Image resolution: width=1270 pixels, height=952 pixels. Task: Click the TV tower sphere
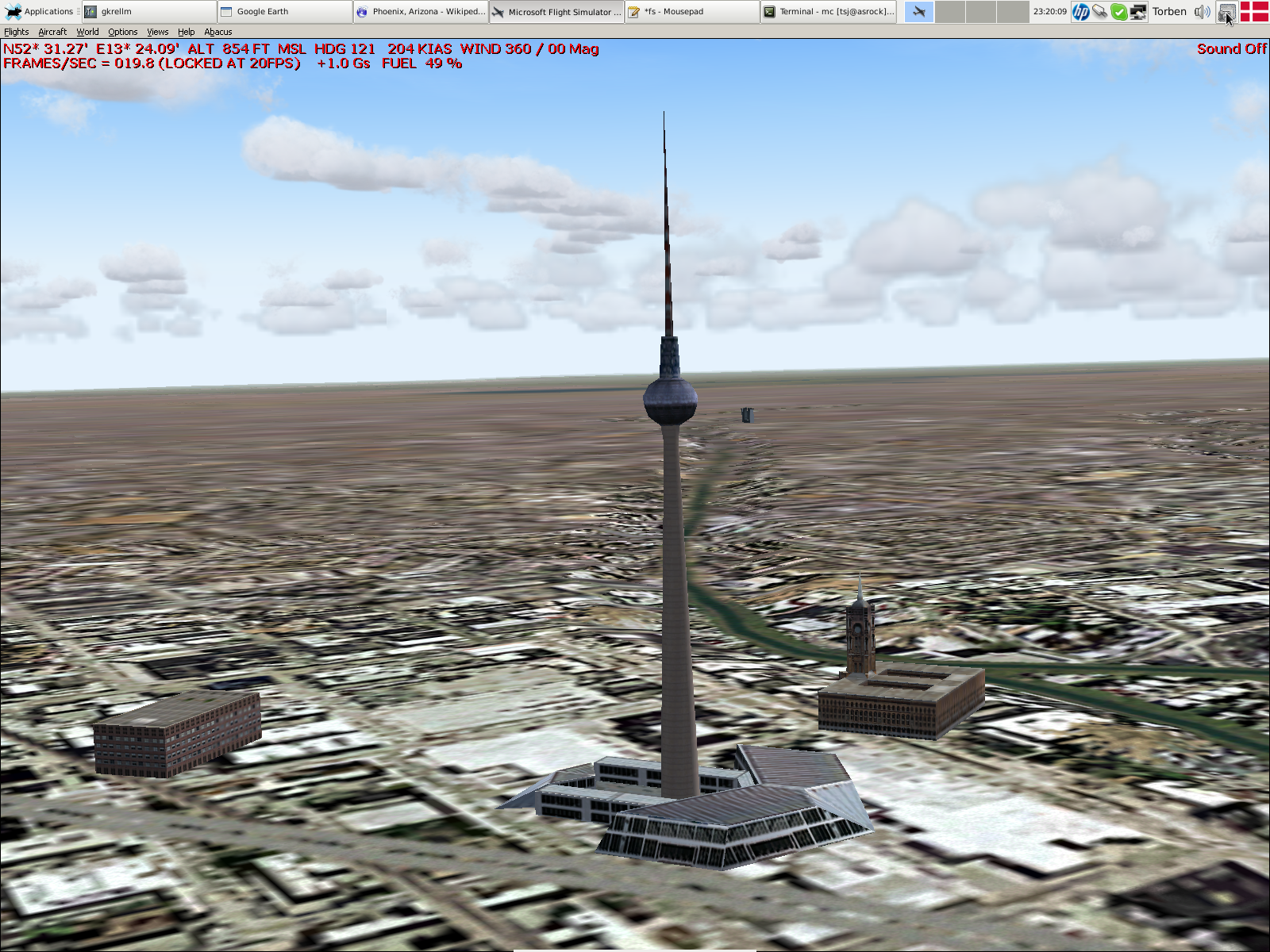pyautogui.click(x=671, y=401)
